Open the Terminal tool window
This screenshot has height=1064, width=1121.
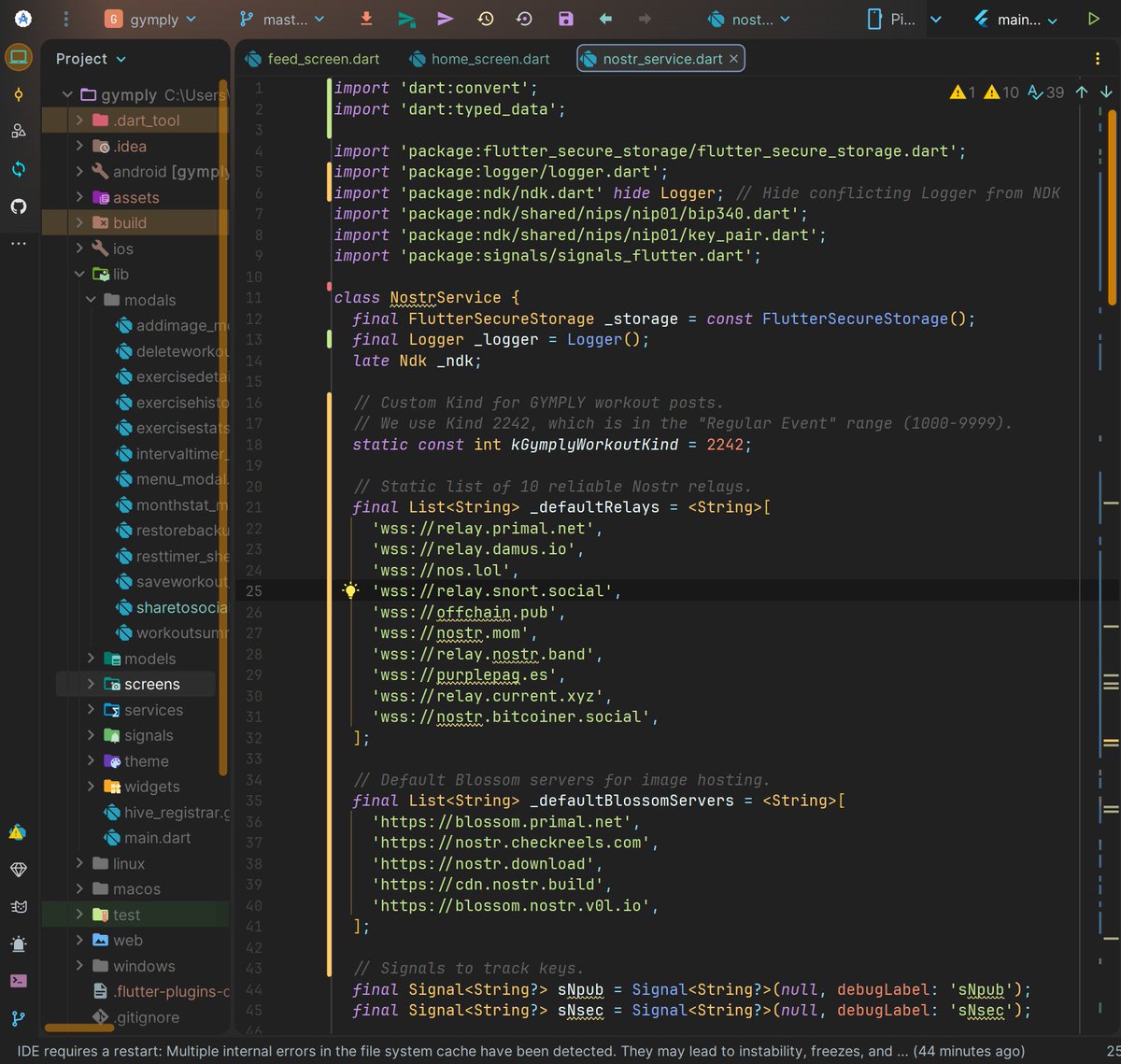coord(18,981)
